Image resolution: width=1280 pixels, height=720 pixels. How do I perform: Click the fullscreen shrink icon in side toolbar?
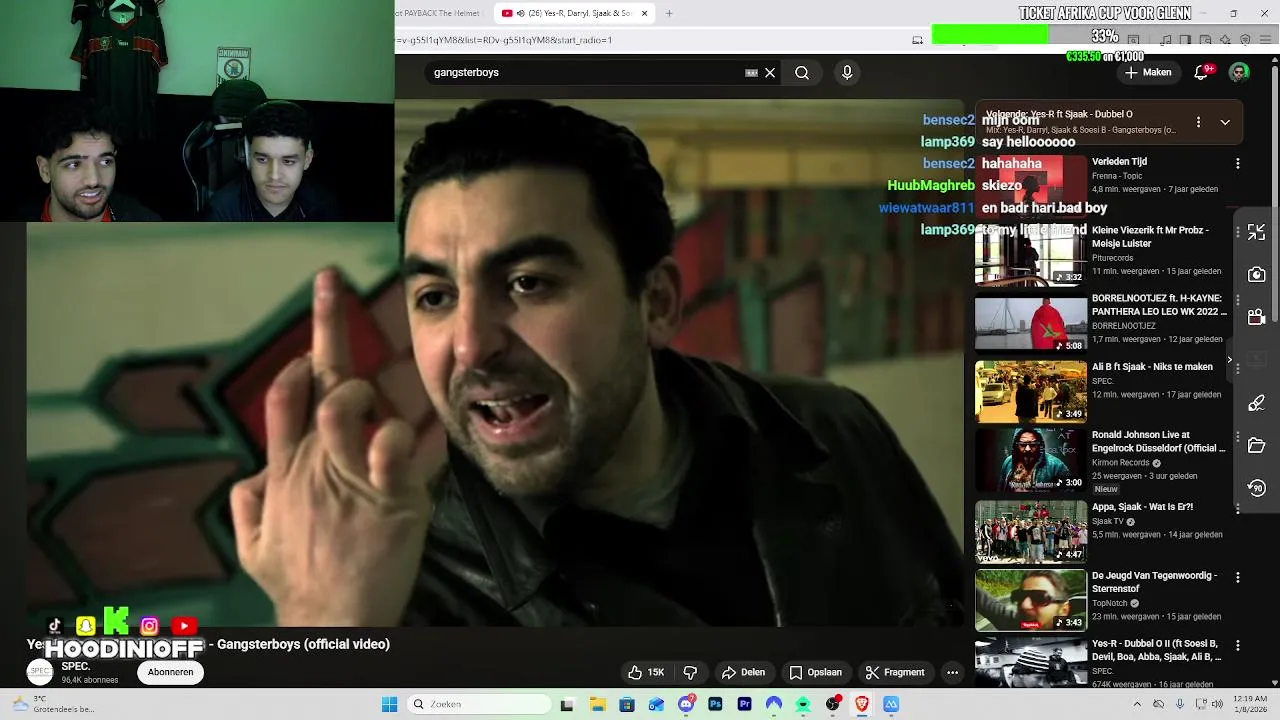tap(1257, 232)
